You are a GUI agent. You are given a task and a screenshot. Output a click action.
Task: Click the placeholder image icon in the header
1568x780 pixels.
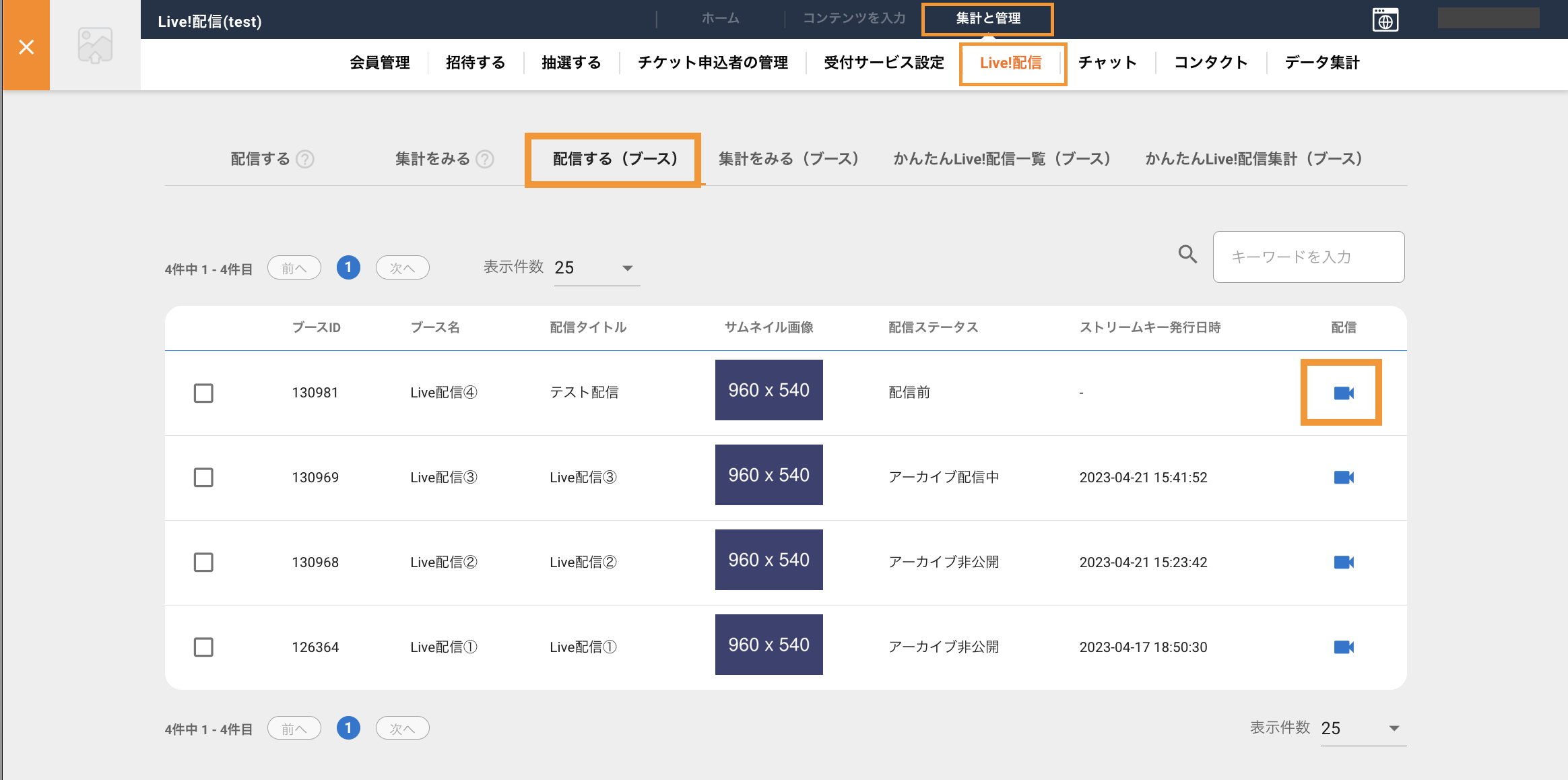[95, 45]
